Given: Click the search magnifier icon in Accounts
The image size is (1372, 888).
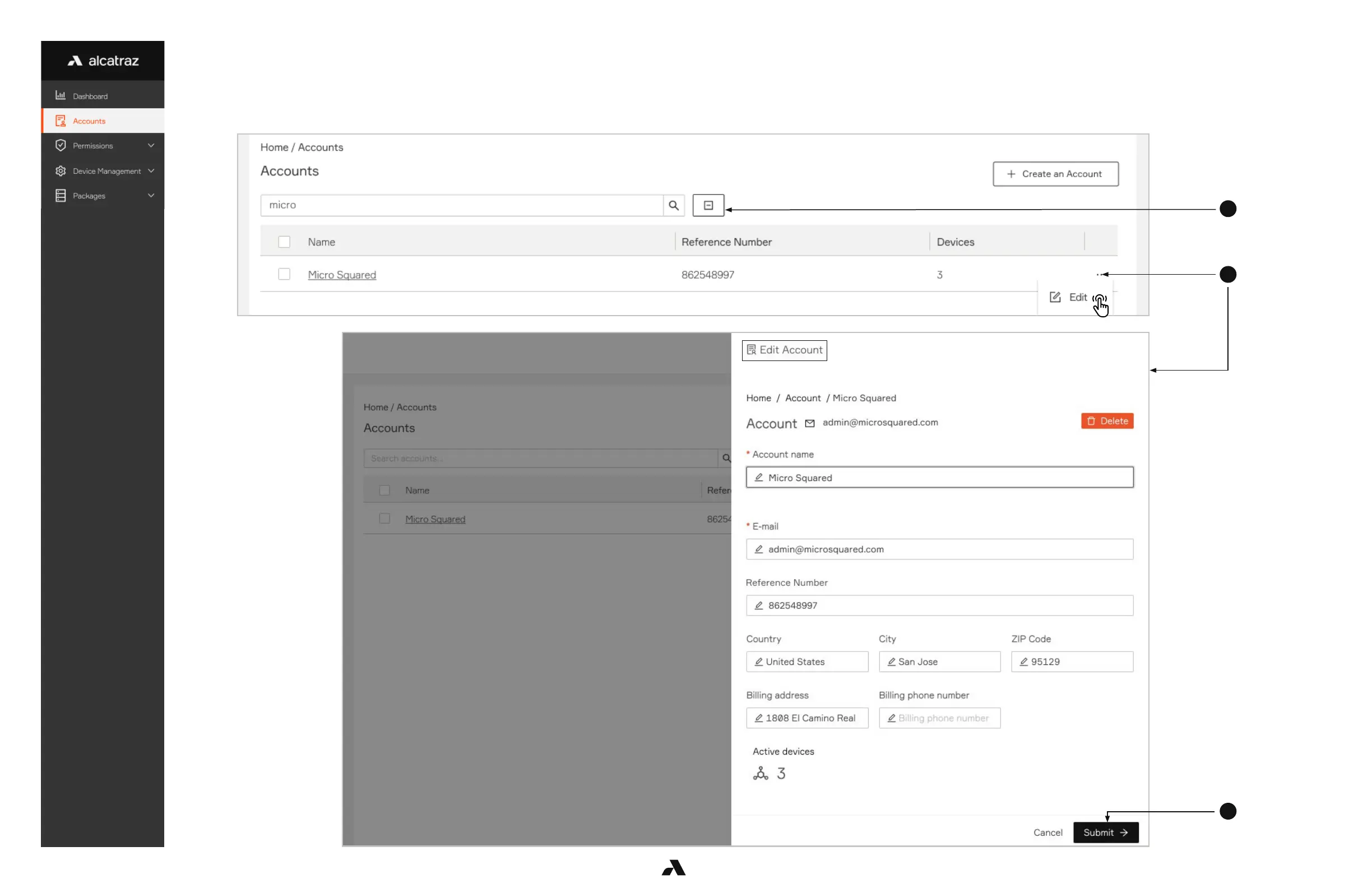Looking at the screenshot, I should (673, 205).
